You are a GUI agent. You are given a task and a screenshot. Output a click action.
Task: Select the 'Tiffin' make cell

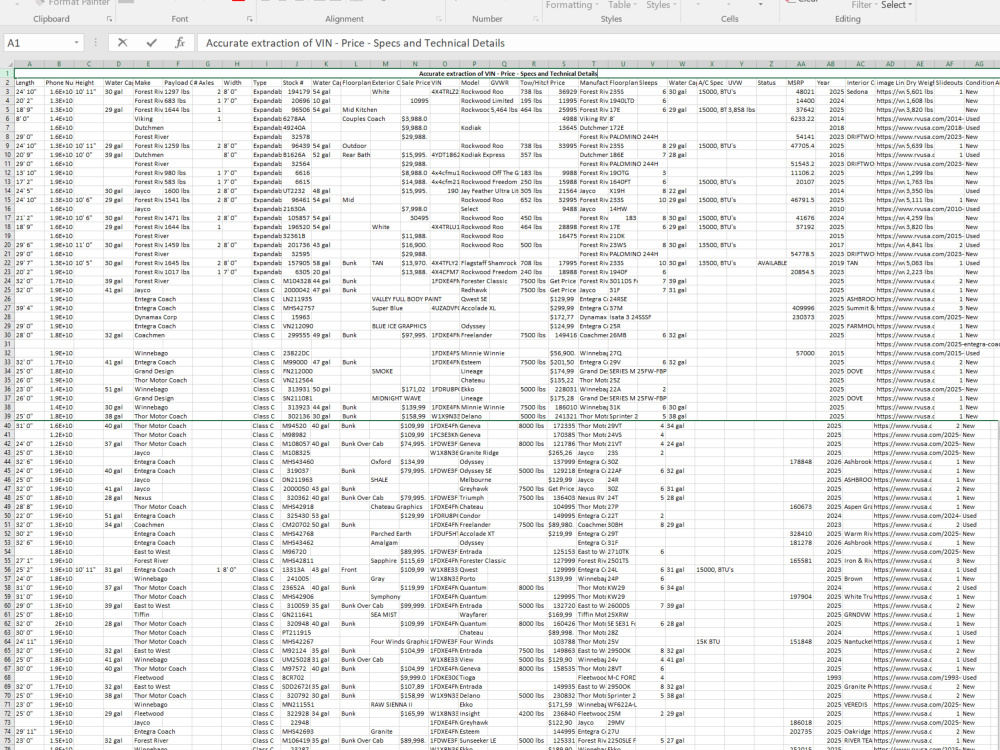pyautogui.click(x=148, y=615)
